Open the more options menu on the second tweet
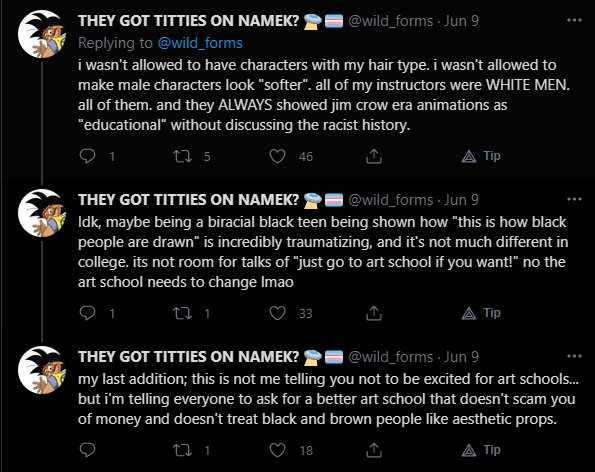This screenshot has width=595, height=472. (574, 199)
